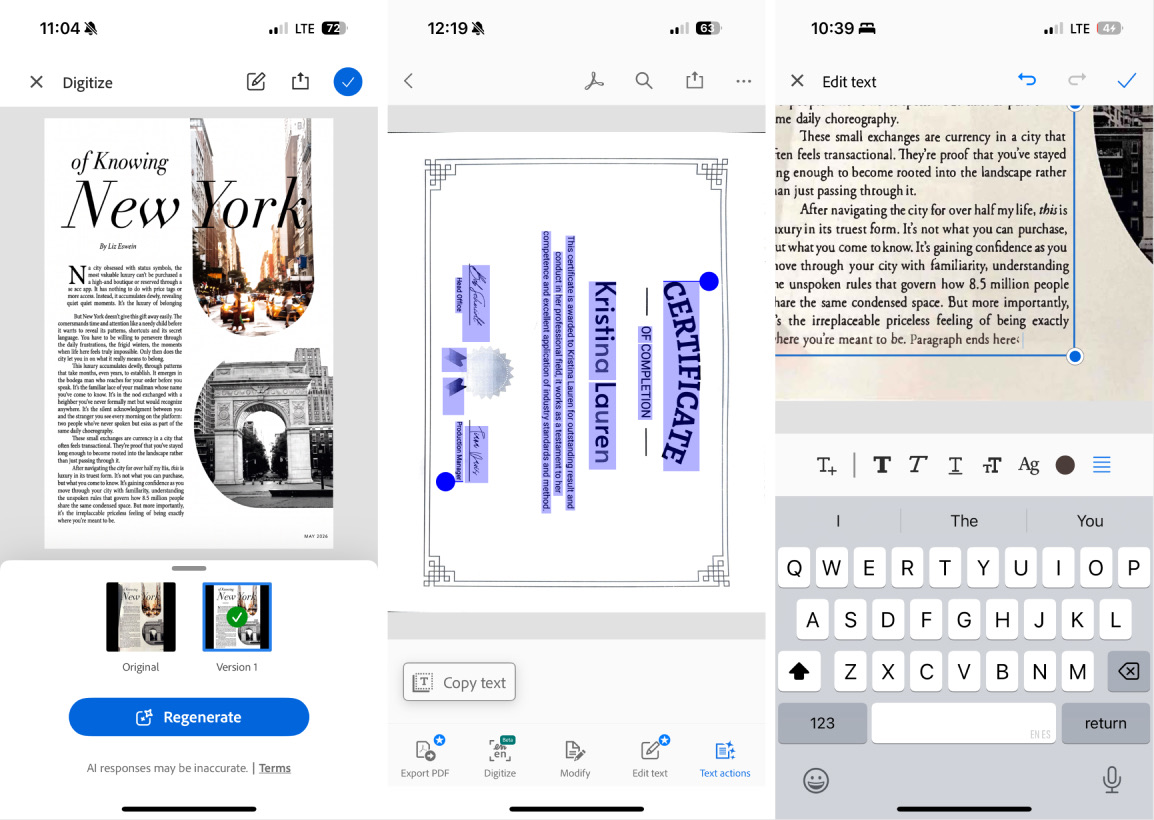Tap the sleep focus bed icon at 10:39
1154x820 pixels.
click(x=868, y=28)
